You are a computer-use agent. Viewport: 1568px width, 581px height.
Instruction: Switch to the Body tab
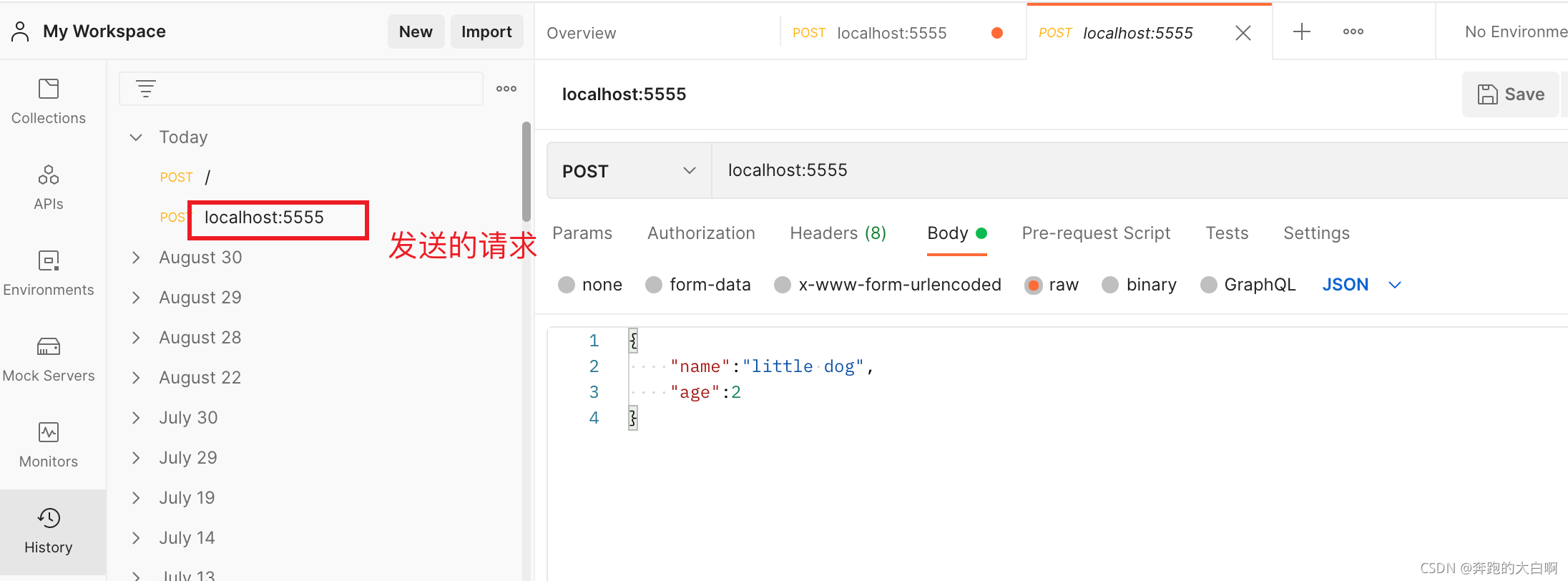click(956, 233)
